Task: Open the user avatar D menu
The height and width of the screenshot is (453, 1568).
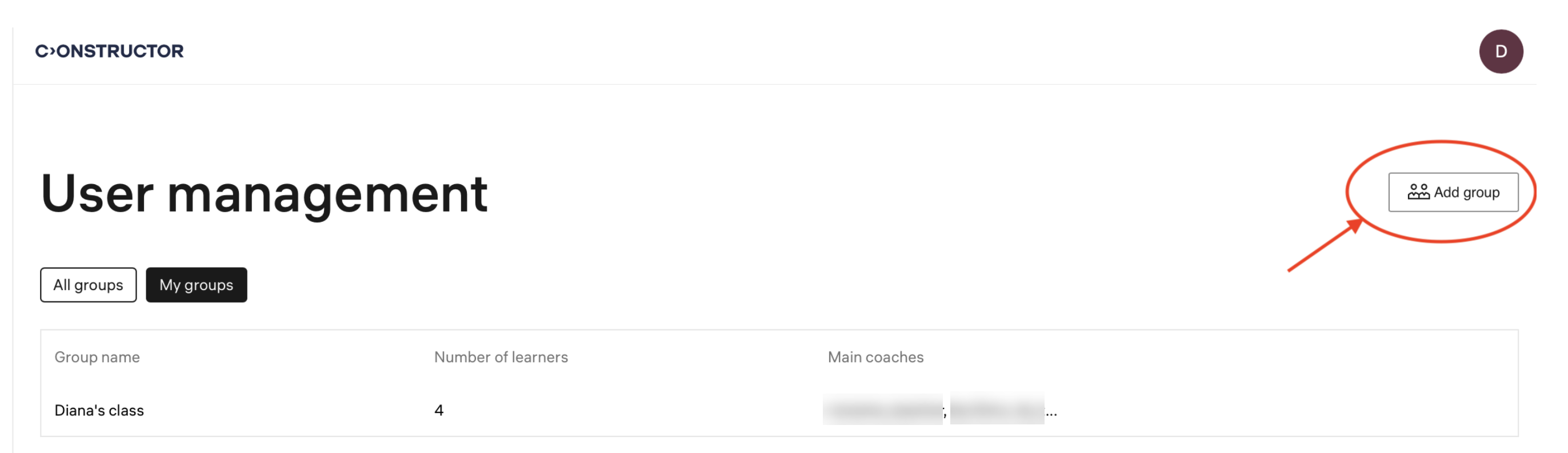Action: coord(1500,51)
